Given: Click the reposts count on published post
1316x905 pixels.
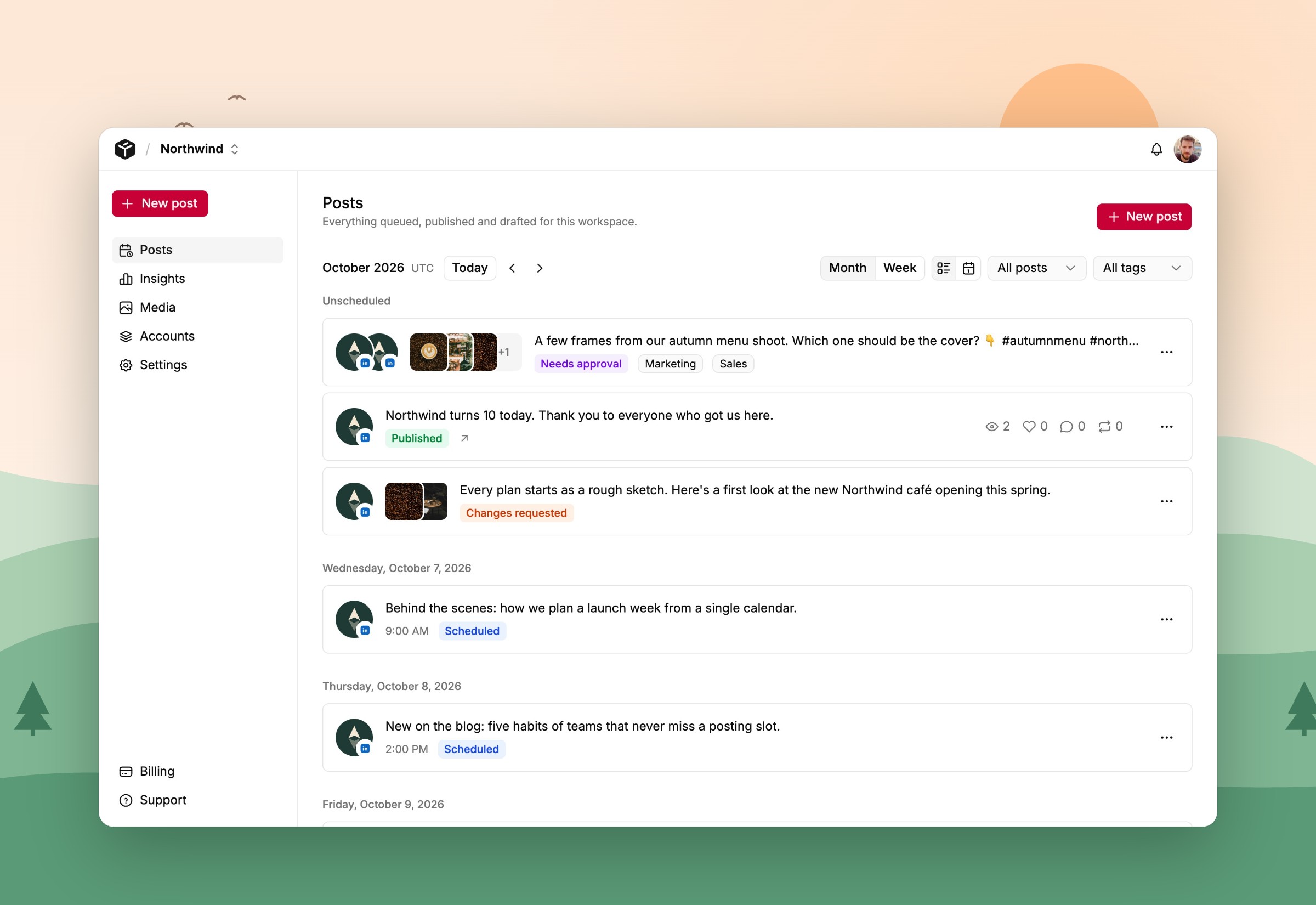Looking at the screenshot, I should coord(1110,426).
